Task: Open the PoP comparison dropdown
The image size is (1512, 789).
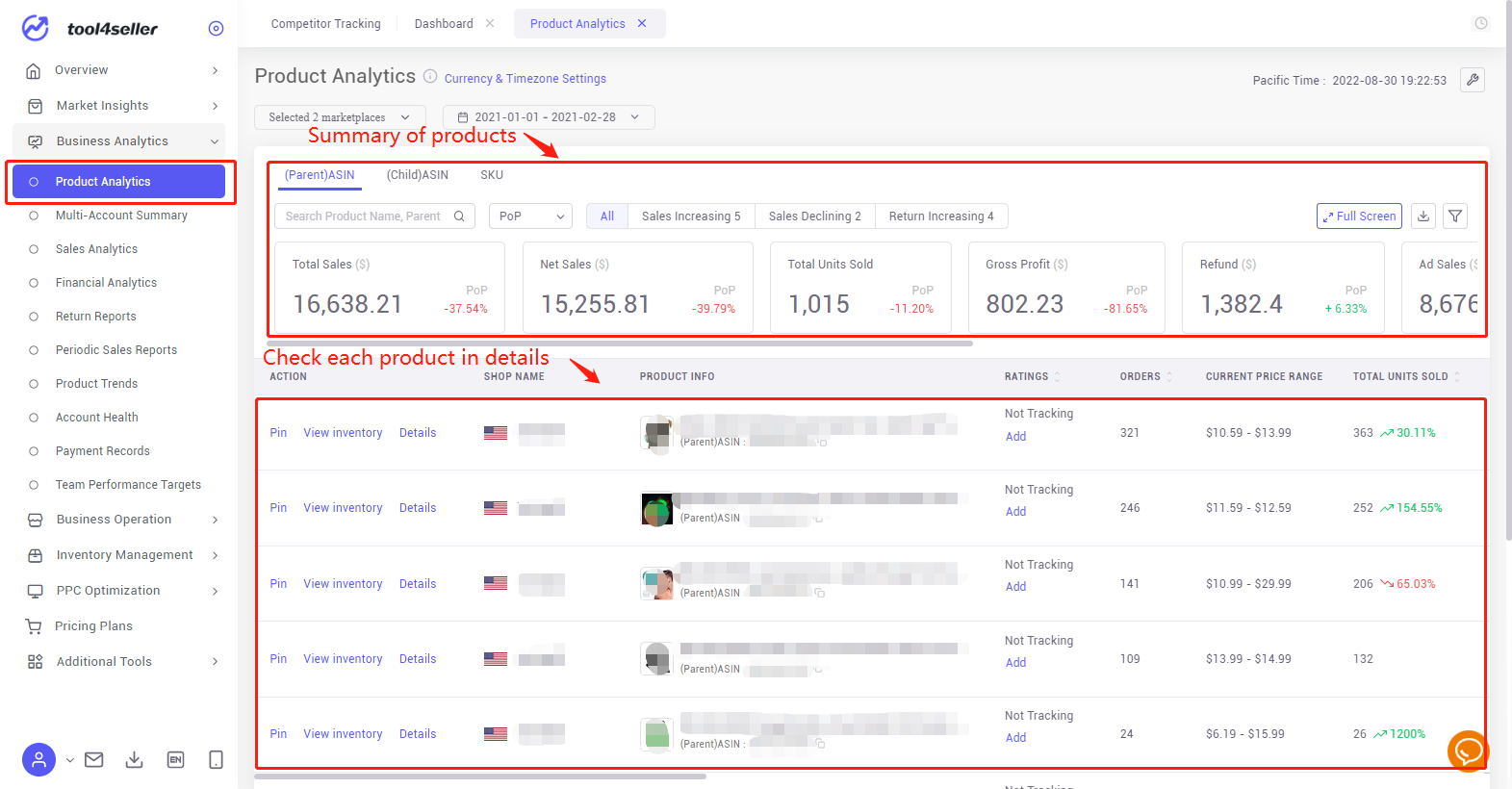Action: click(530, 216)
